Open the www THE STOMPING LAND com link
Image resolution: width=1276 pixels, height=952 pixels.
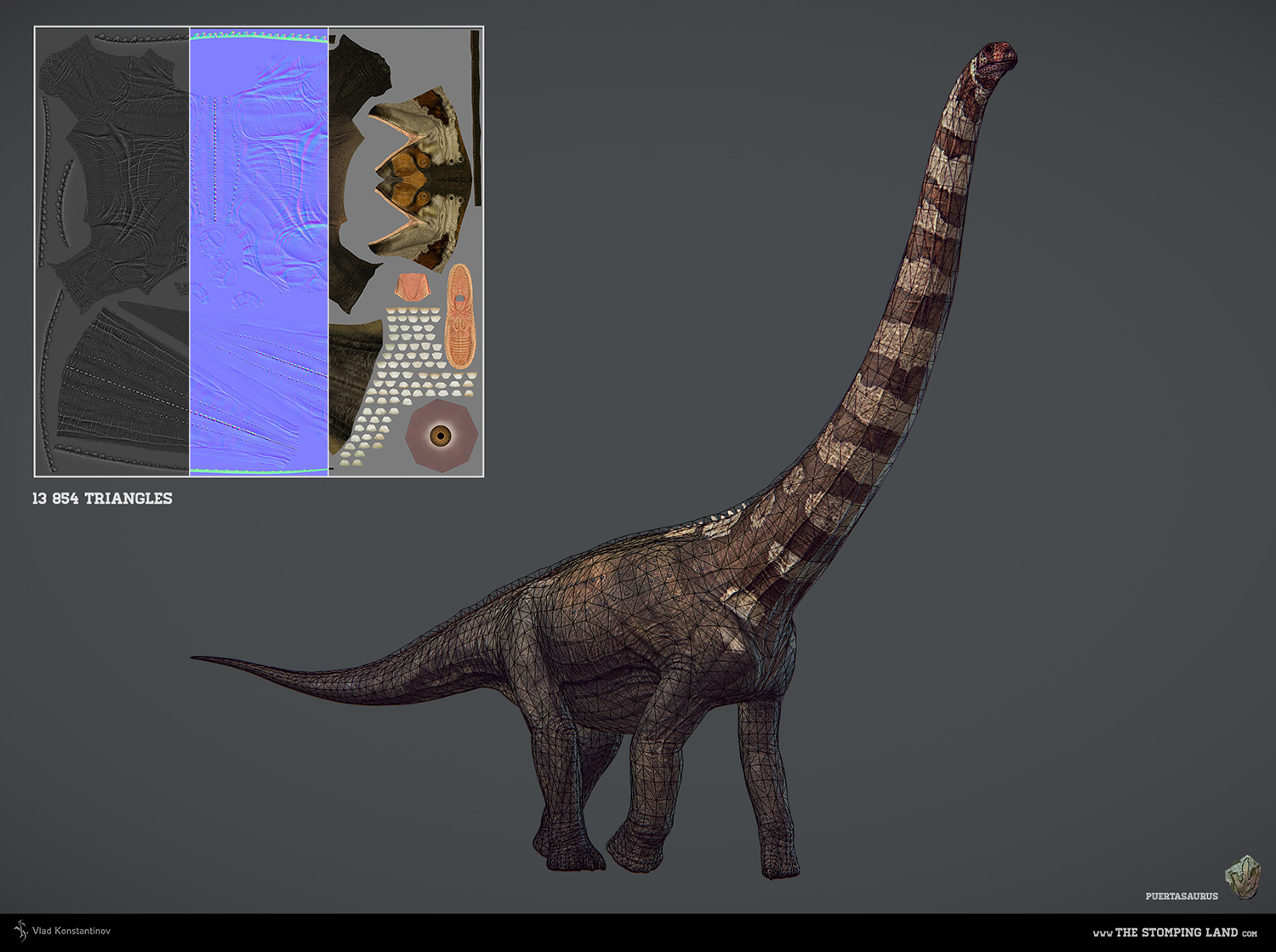click(x=1175, y=932)
